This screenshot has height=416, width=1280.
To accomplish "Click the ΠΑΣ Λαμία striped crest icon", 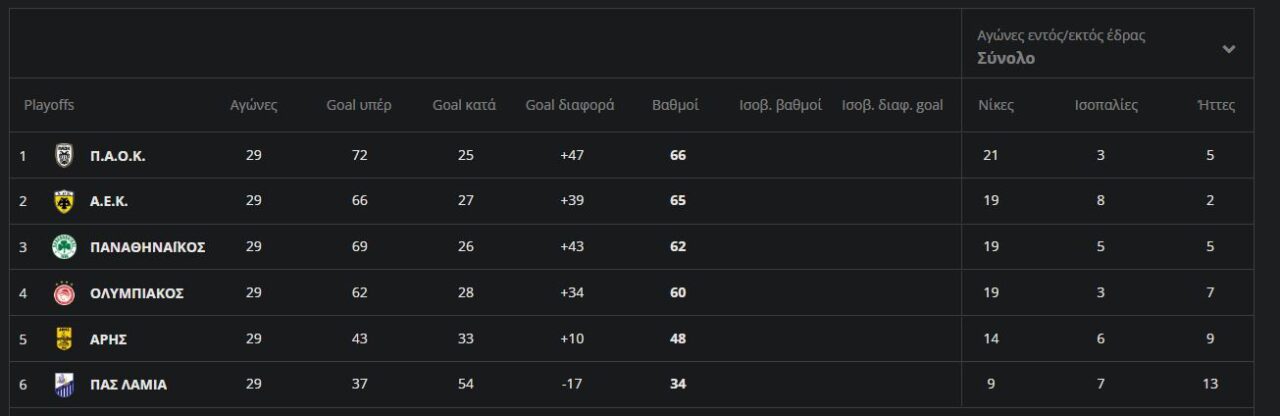I will point(64,385).
